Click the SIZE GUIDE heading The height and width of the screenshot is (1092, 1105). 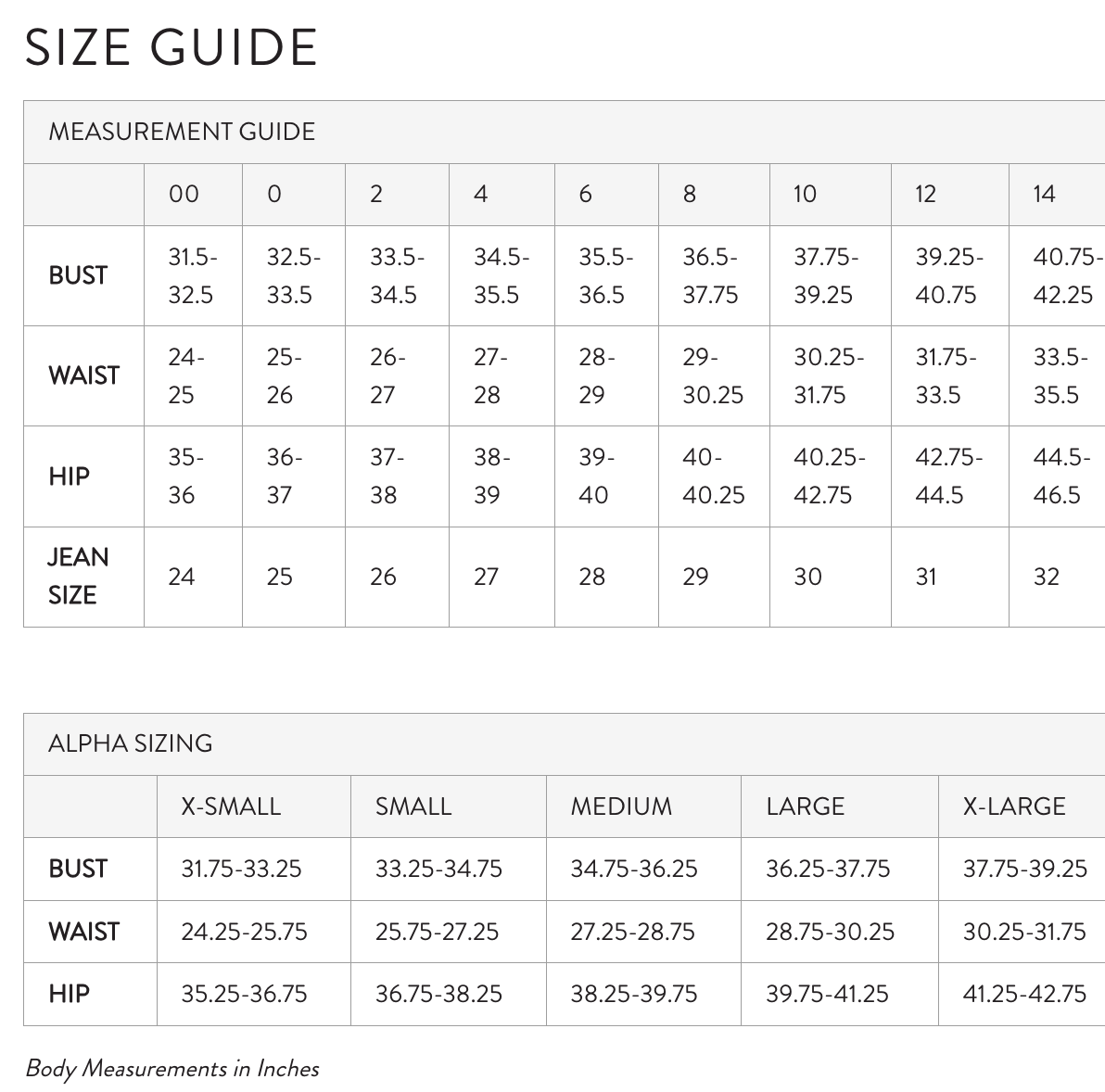(171, 48)
